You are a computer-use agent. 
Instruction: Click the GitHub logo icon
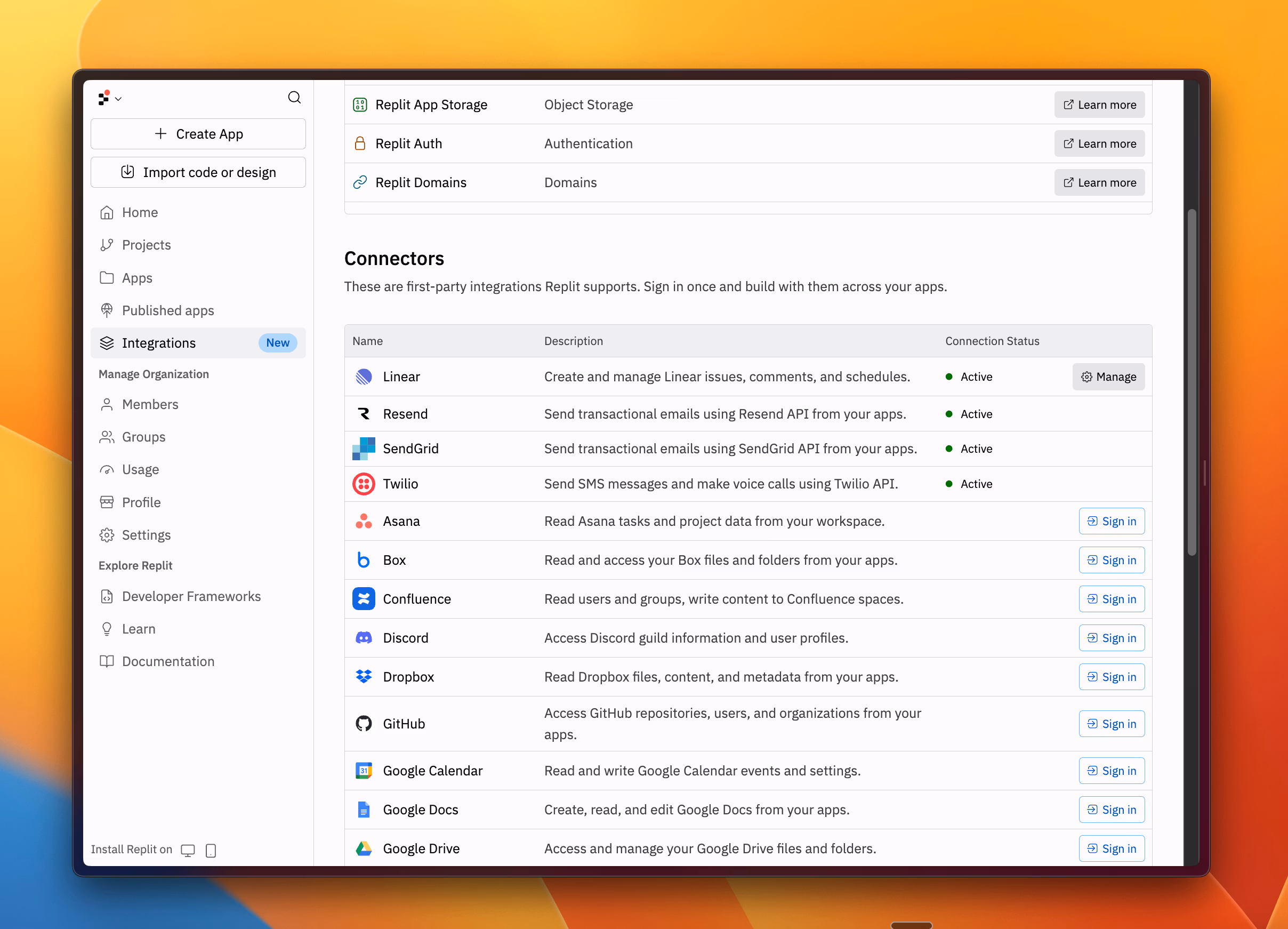pos(364,723)
